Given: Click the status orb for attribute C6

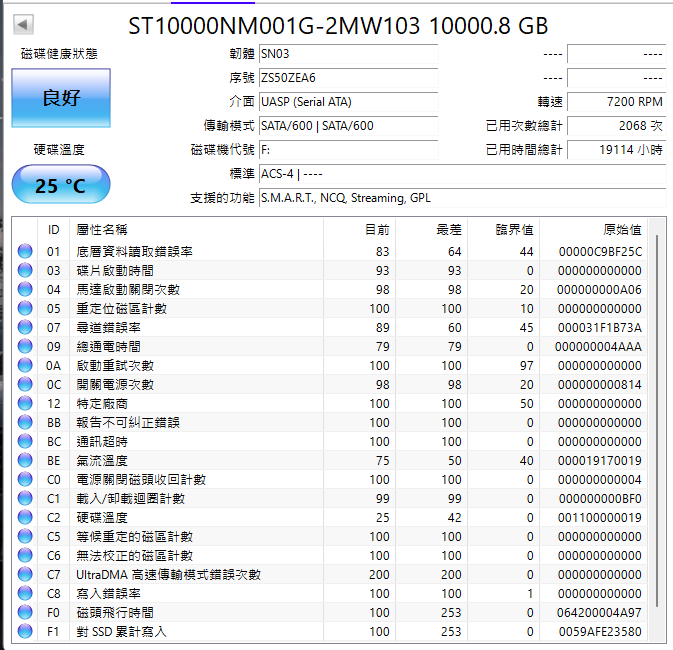Looking at the screenshot, I should click(25, 555).
